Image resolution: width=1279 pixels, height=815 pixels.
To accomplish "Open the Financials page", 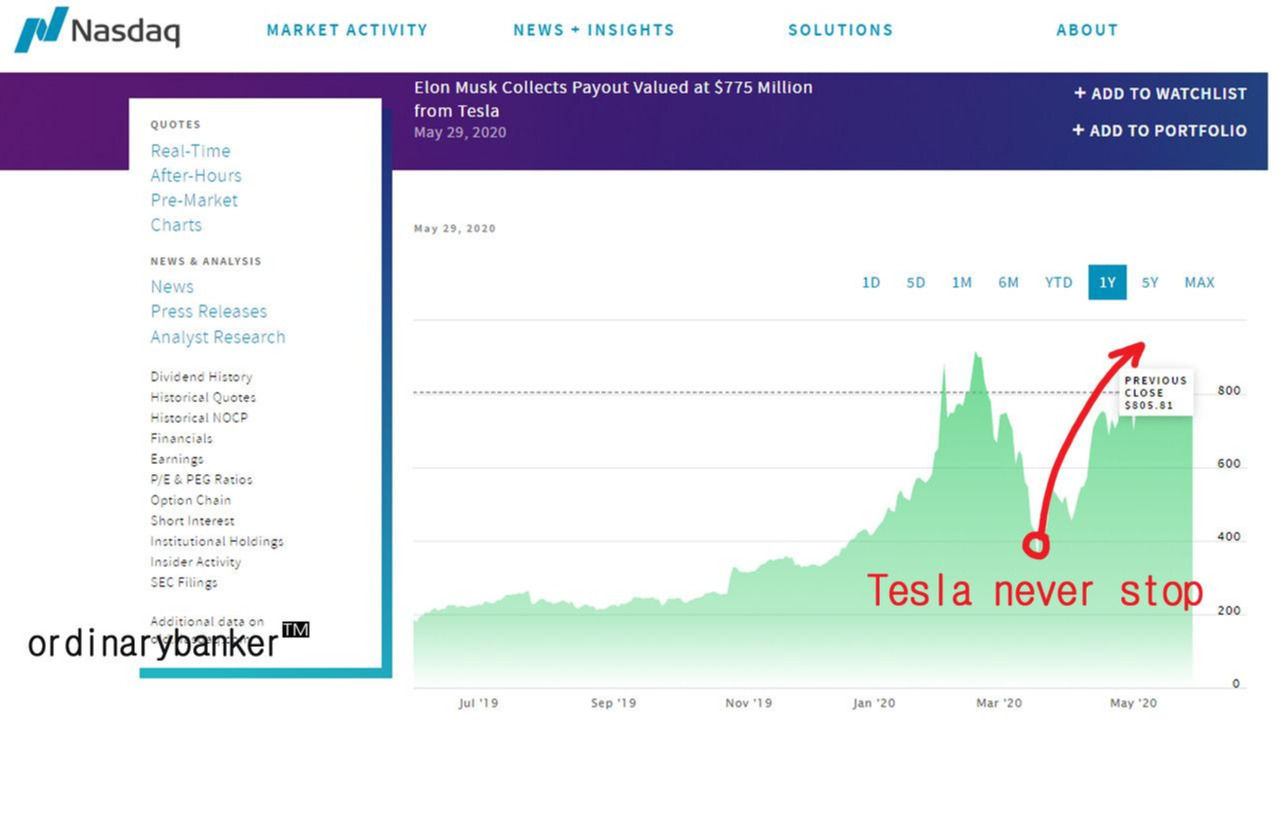I will [x=181, y=438].
